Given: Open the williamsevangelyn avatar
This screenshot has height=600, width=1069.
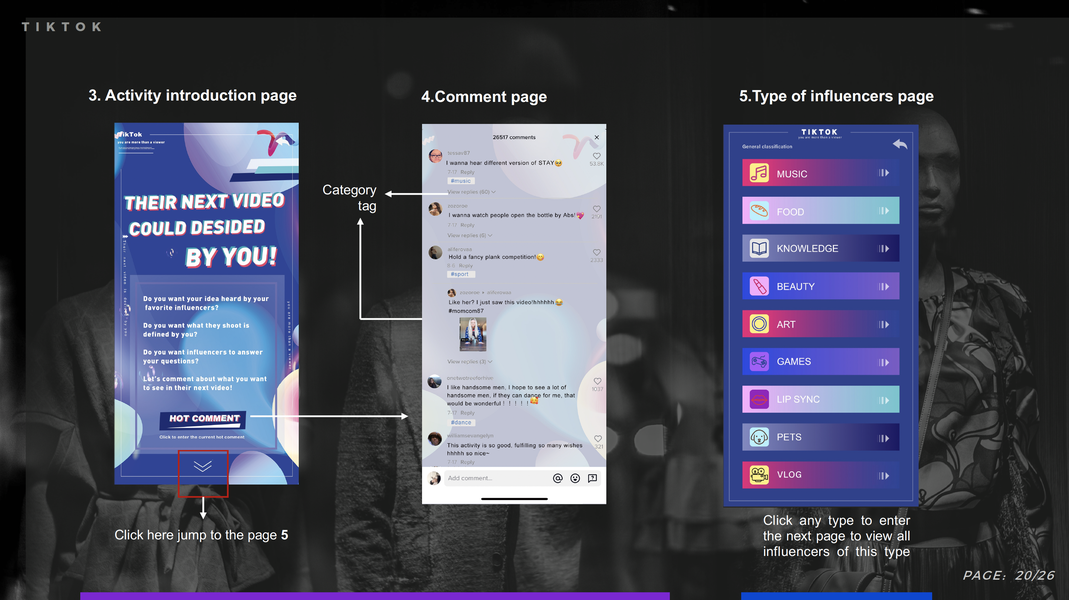Looking at the screenshot, I should coord(434,439).
